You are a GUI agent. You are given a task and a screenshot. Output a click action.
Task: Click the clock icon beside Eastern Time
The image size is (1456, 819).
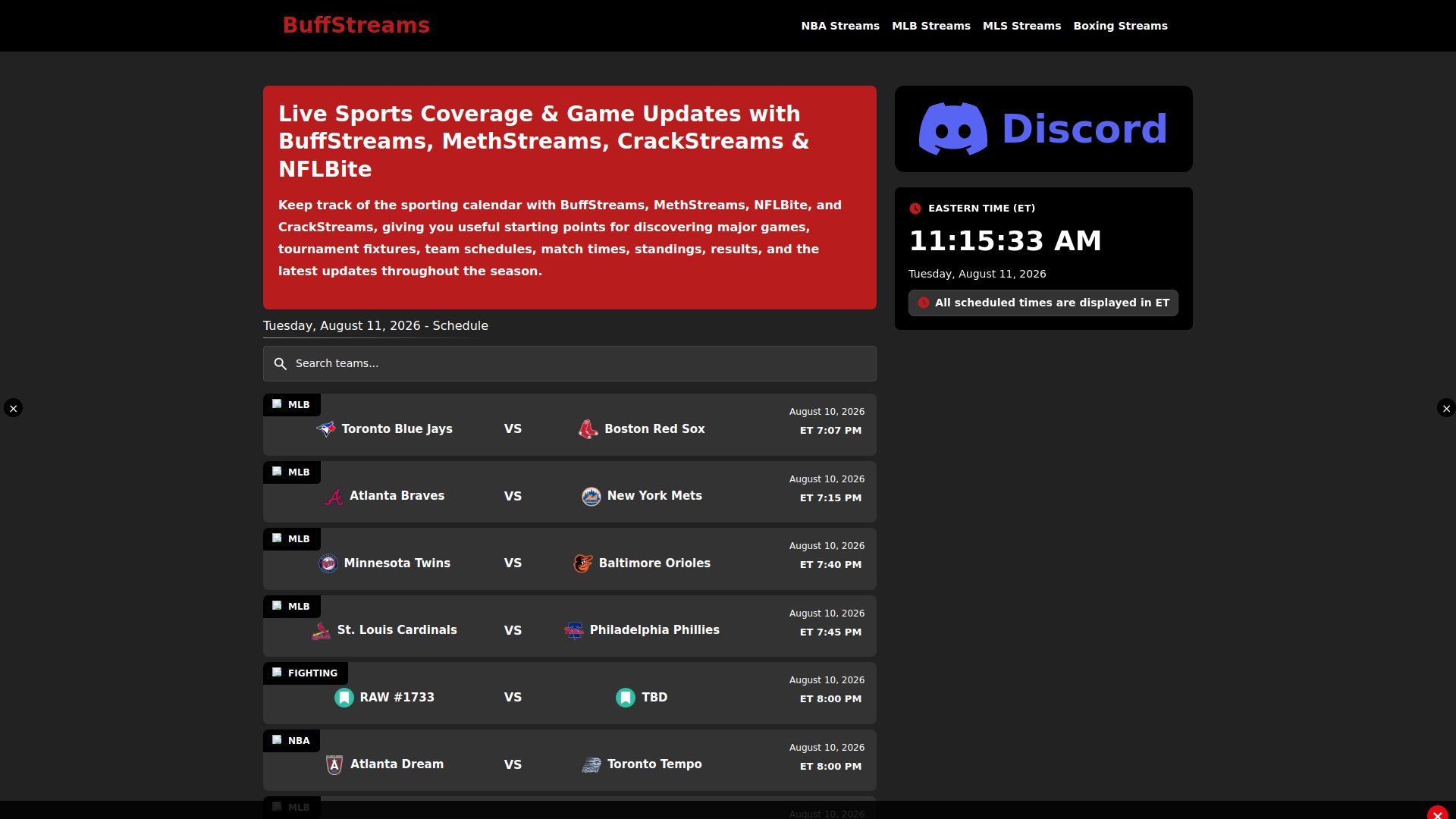(x=915, y=209)
